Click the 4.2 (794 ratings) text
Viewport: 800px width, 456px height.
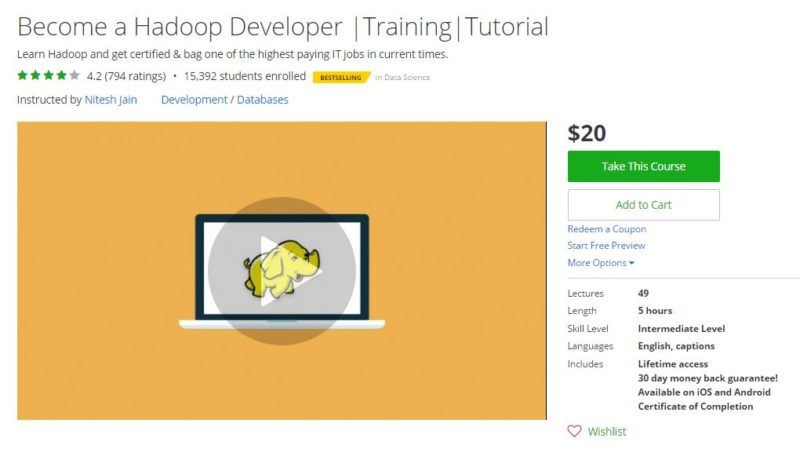pos(126,76)
